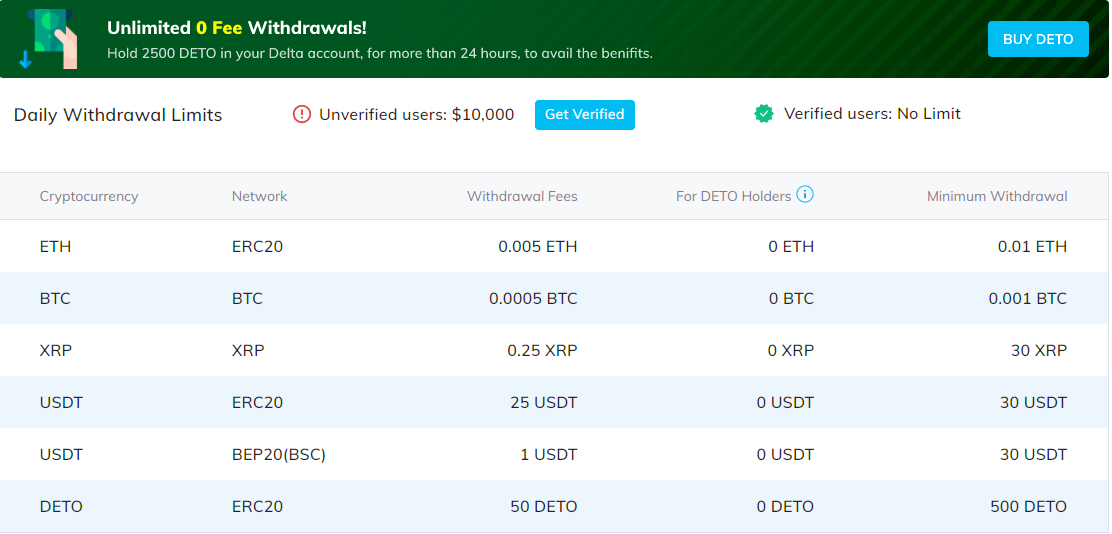Select the DETO ERC20 row
The image size is (1112, 534).
[x=555, y=506]
